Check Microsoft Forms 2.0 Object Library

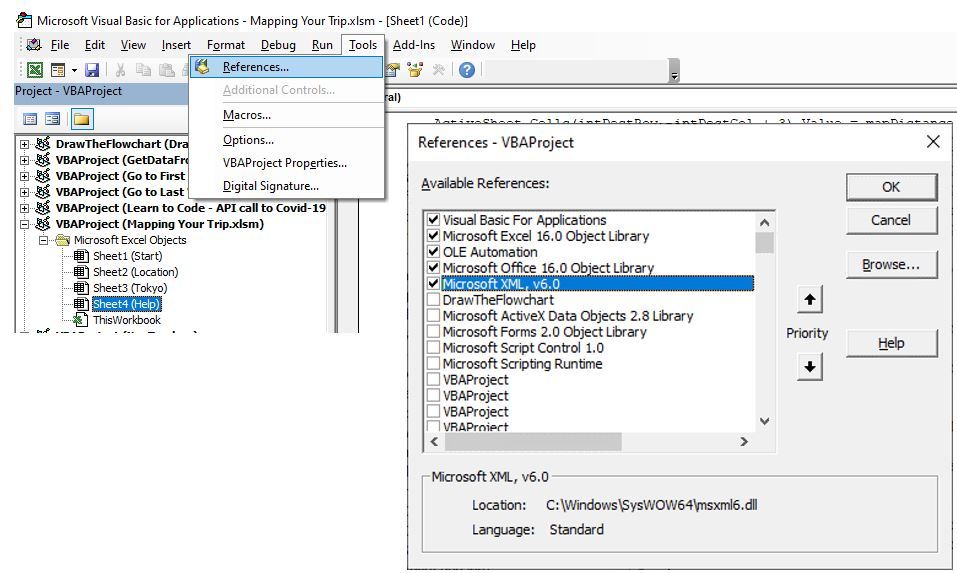(433, 331)
